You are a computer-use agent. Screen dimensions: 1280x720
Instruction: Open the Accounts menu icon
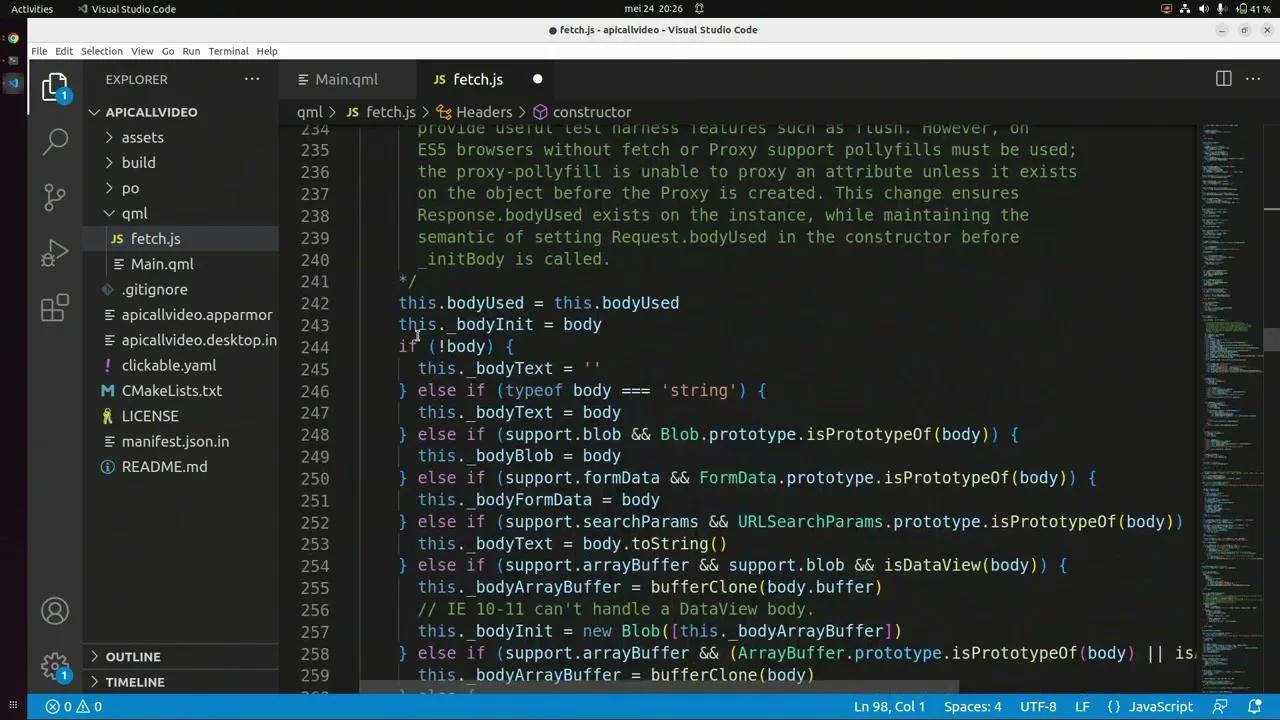[55, 611]
